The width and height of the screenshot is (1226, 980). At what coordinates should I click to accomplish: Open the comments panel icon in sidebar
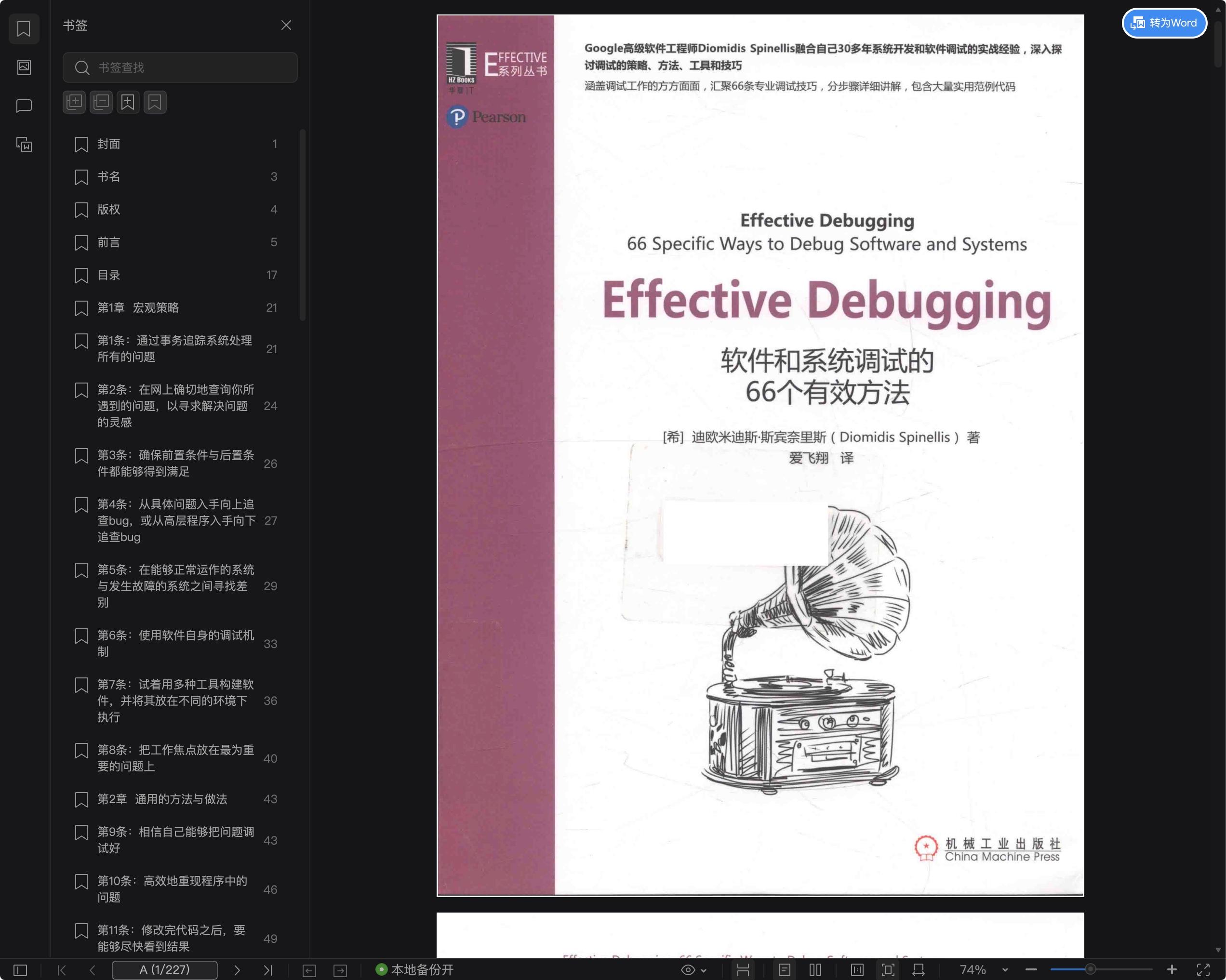[23, 106]
